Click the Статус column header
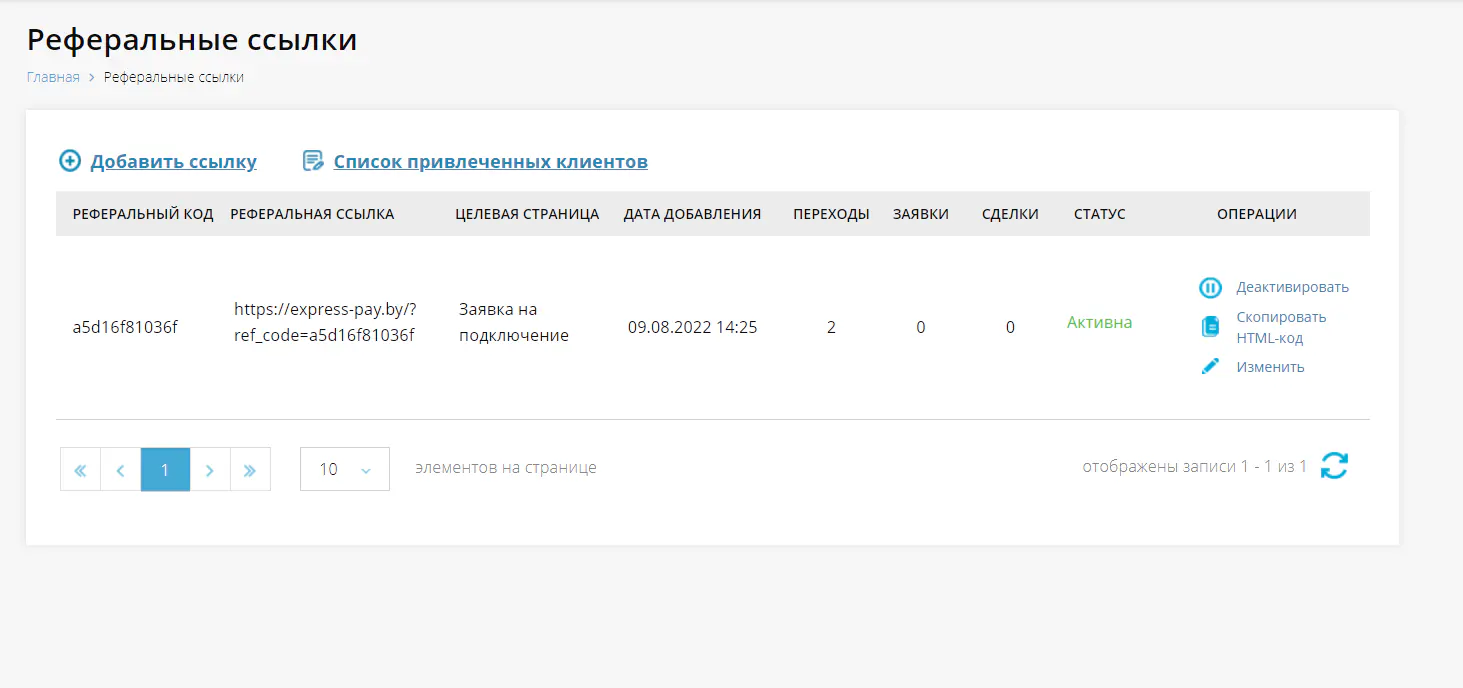1463x688 pixels. [1099, 214]
